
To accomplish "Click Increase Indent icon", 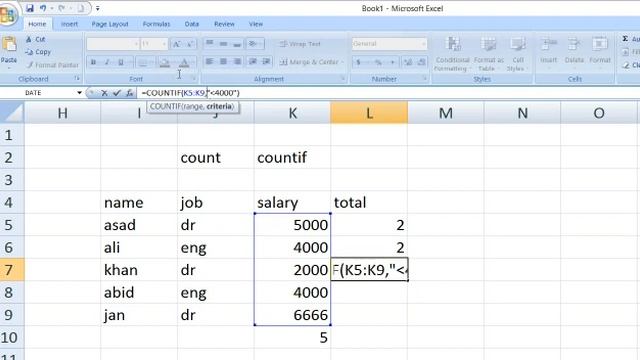I will (267, 61).
